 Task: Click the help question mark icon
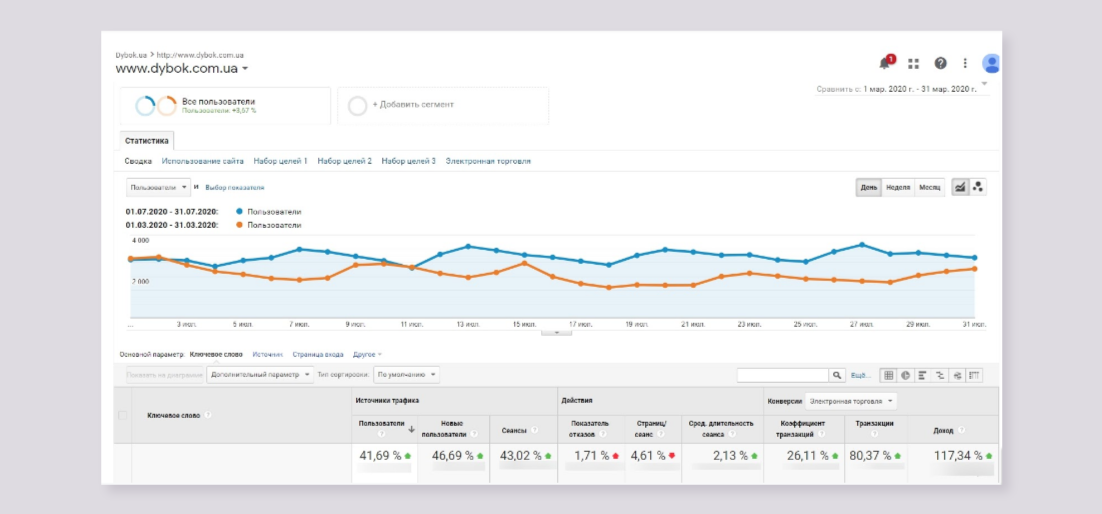(940, 64)
